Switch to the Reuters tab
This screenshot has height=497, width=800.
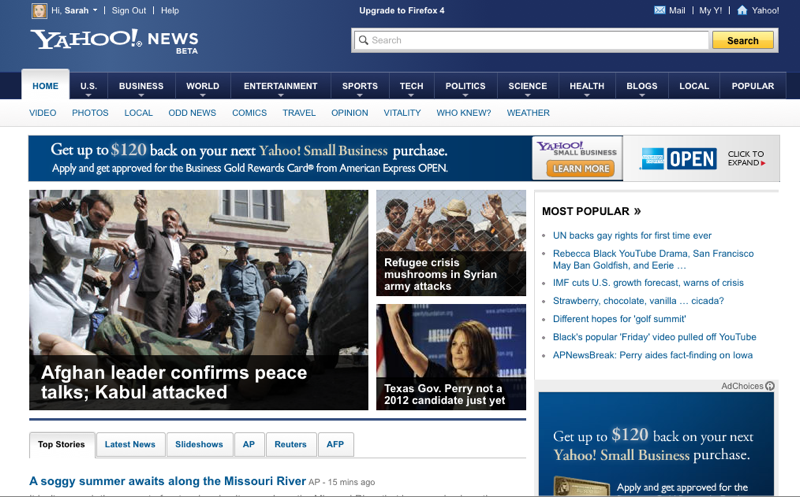290,444
